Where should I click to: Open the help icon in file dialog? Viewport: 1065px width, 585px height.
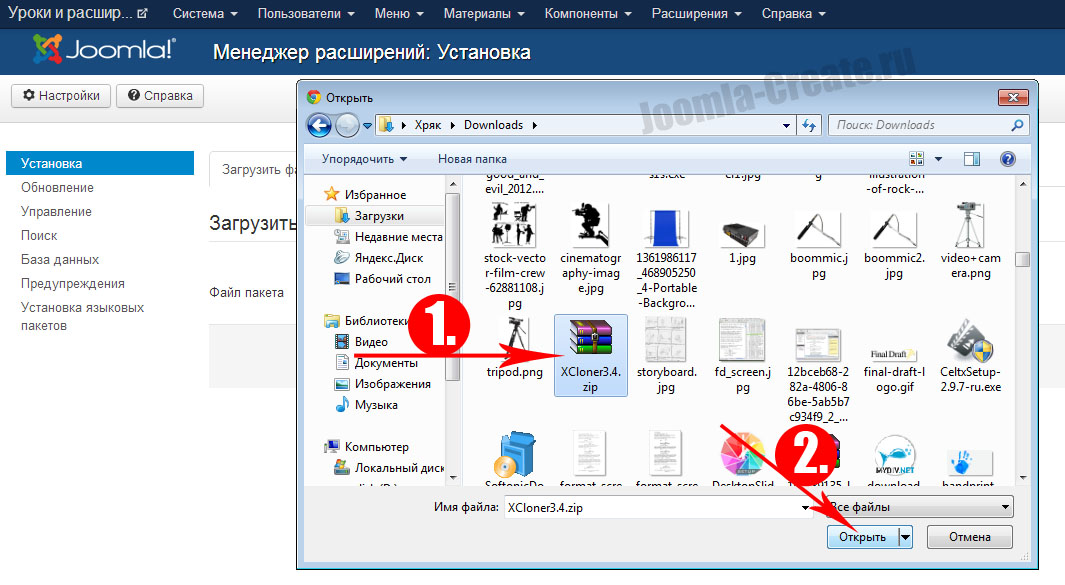pyautogui.click(x=1007, y=159)
